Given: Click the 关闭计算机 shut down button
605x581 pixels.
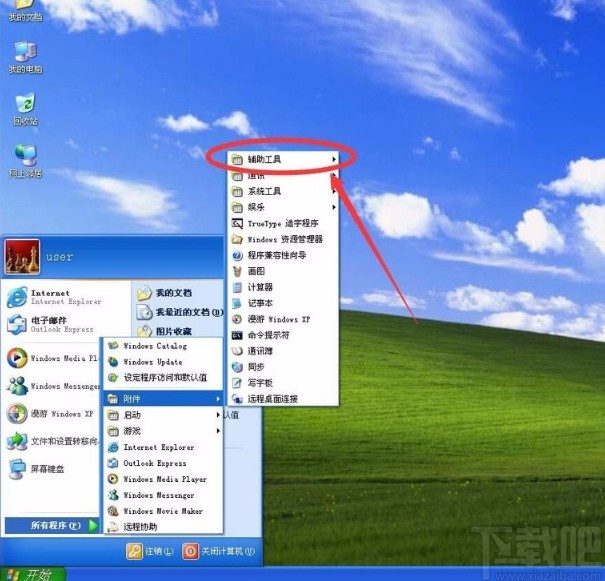Looking at the screenshot, I should pos(218,551).
